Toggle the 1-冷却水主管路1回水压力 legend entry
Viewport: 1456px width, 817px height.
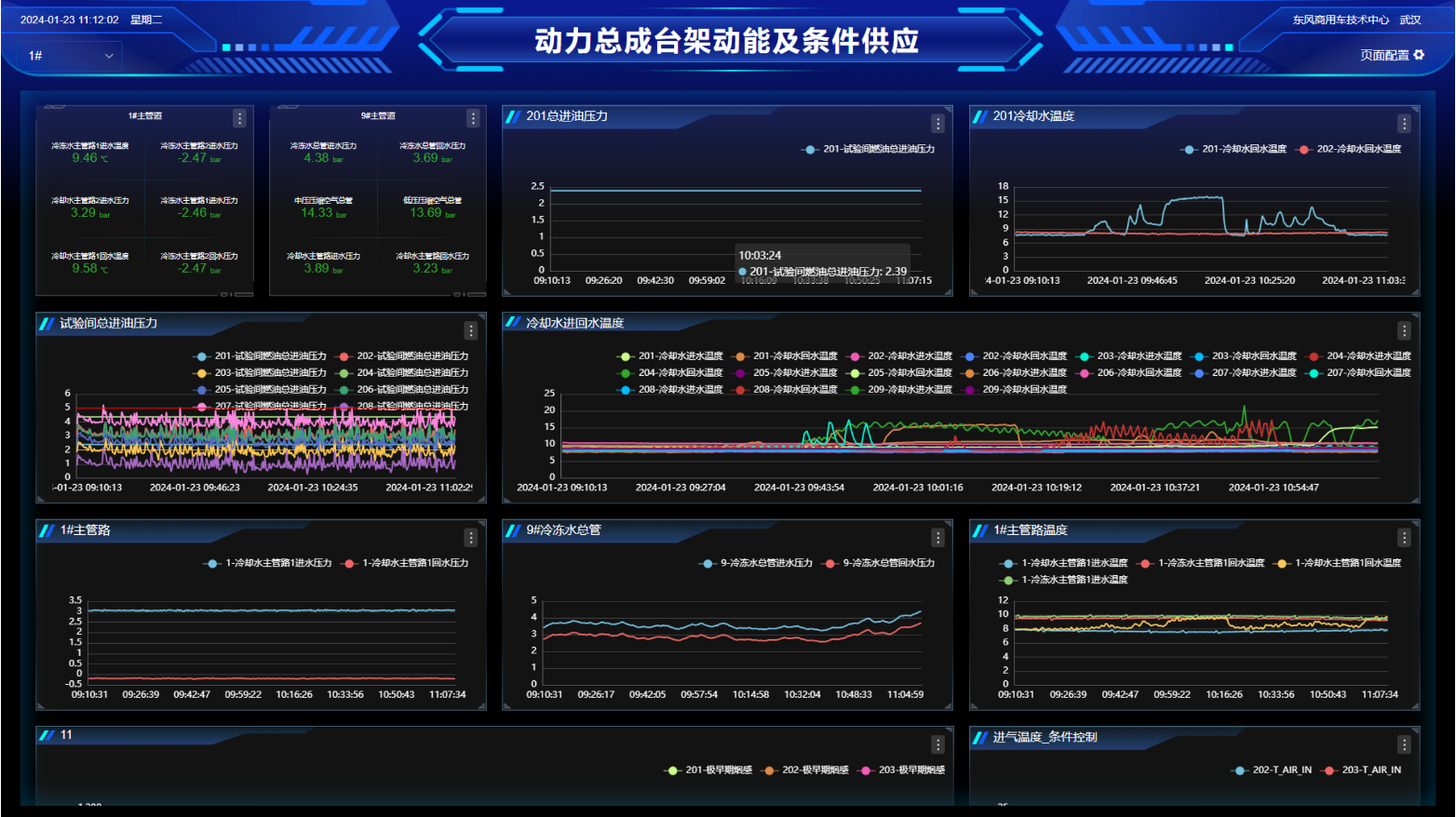point(405,563)
